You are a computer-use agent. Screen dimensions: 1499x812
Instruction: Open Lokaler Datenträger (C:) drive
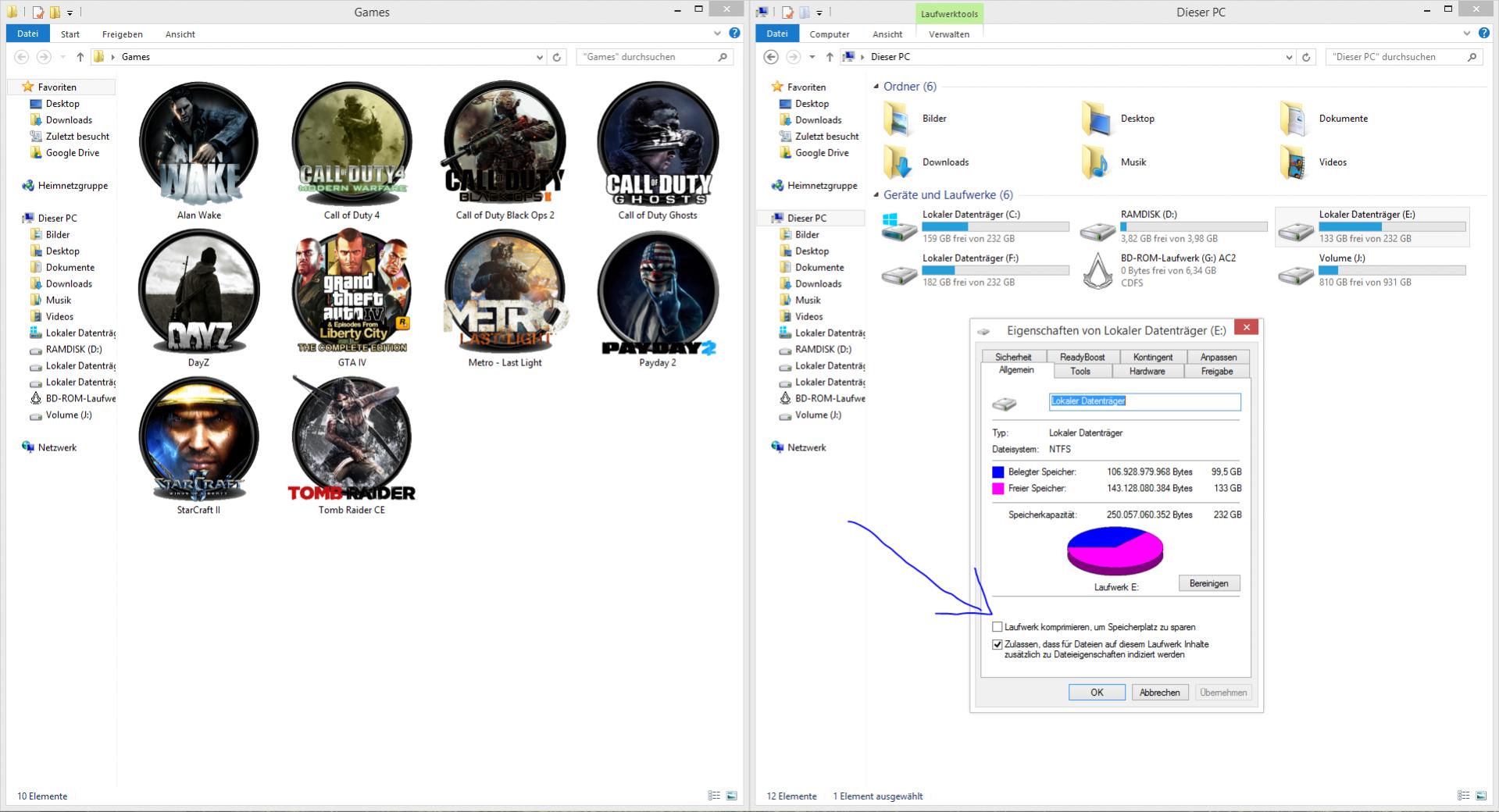coord(975,226)
